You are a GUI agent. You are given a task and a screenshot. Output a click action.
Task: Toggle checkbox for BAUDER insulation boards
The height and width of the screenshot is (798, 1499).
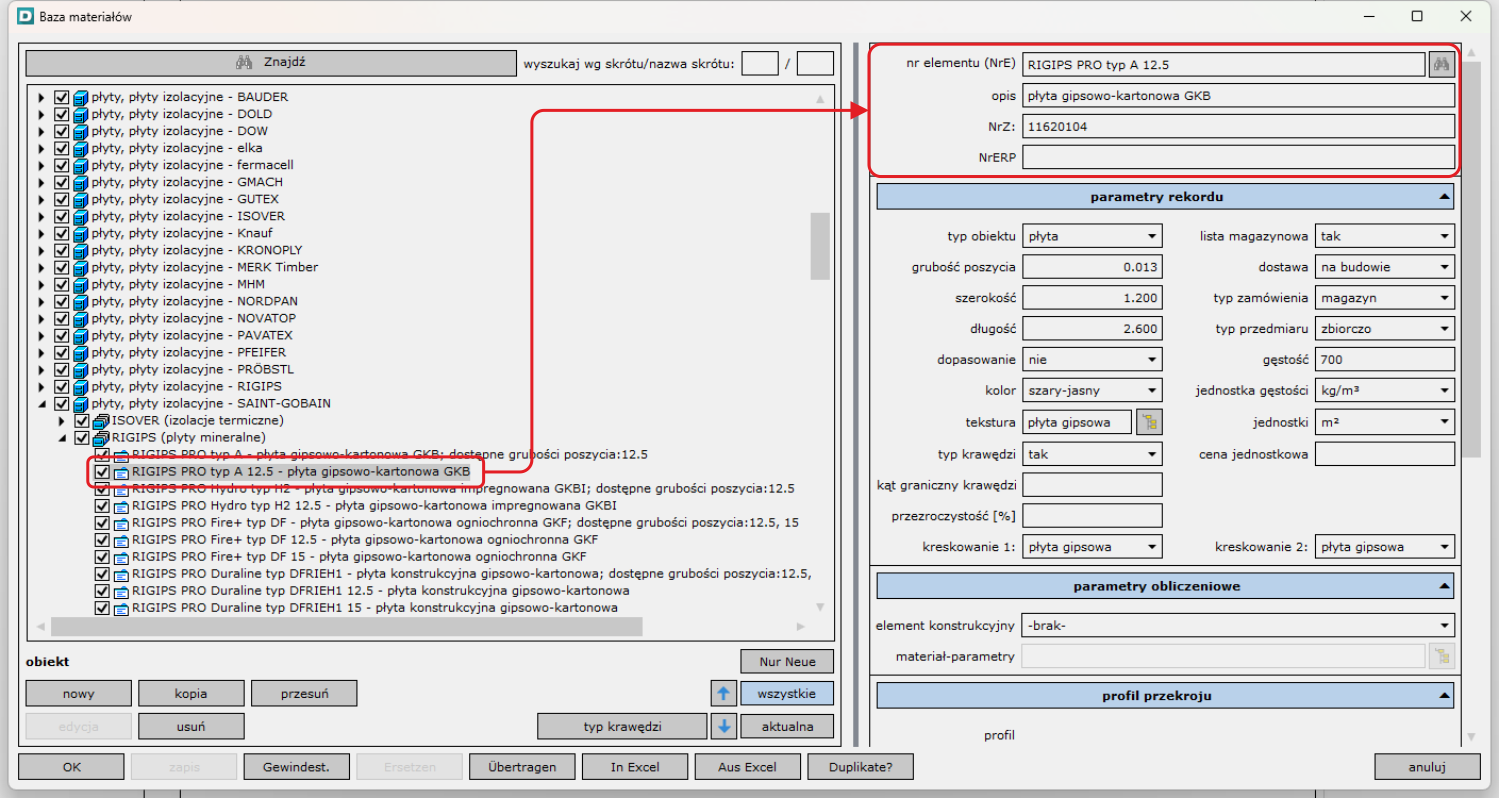[62, 98]
